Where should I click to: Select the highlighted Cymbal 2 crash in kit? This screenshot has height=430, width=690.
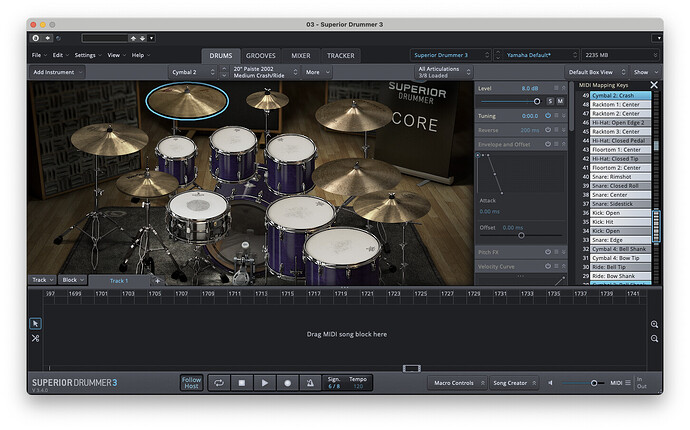coord(187,101)
